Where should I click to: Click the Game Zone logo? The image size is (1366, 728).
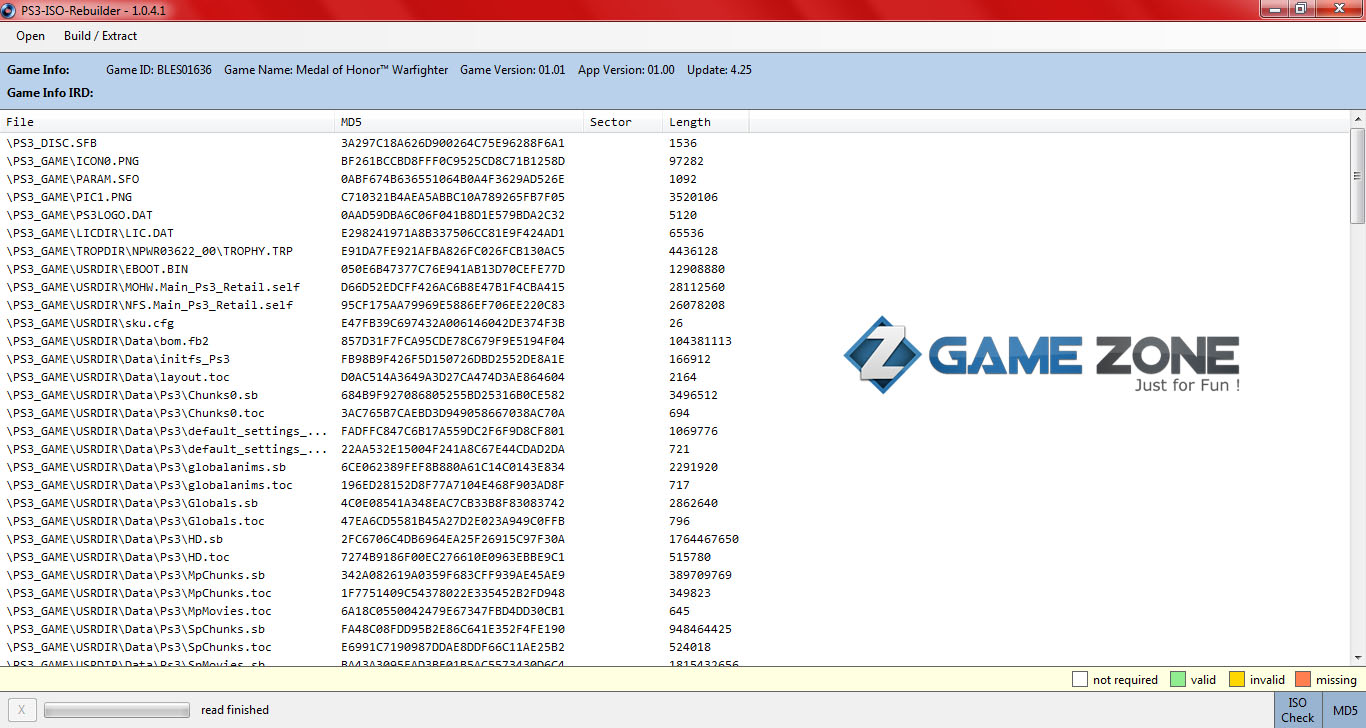pos(1040,356)
